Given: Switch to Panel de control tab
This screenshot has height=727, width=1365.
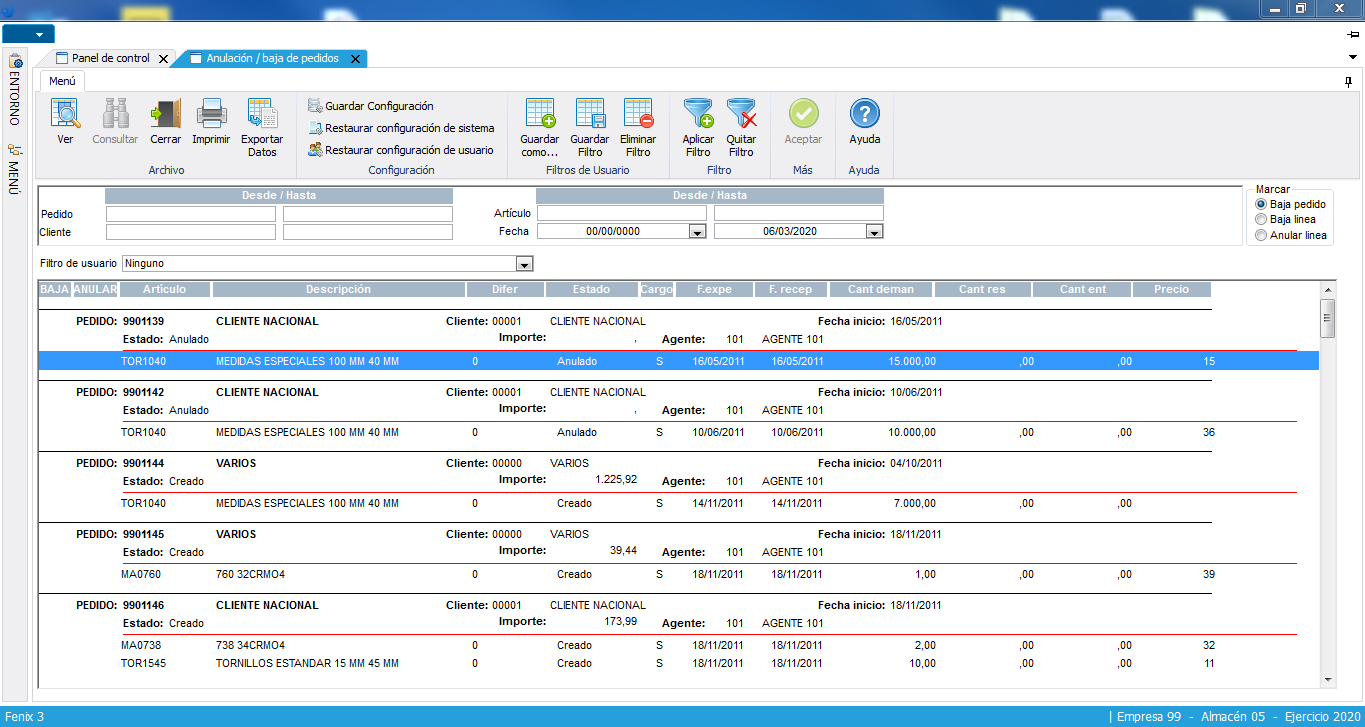Looking at the screenshot, I should click(110, 59).
